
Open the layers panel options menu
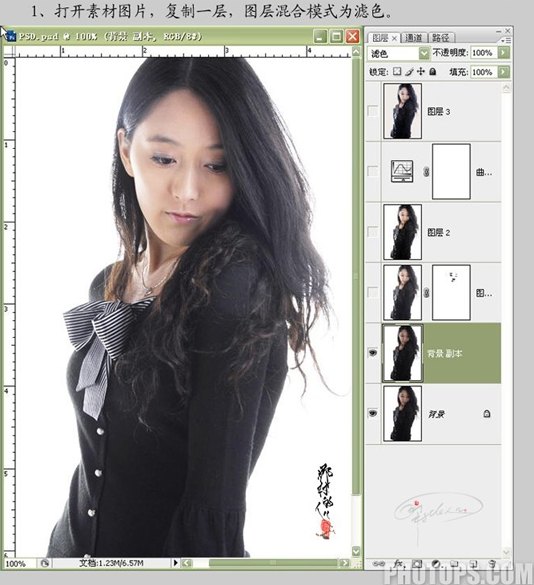coord(506,40)
